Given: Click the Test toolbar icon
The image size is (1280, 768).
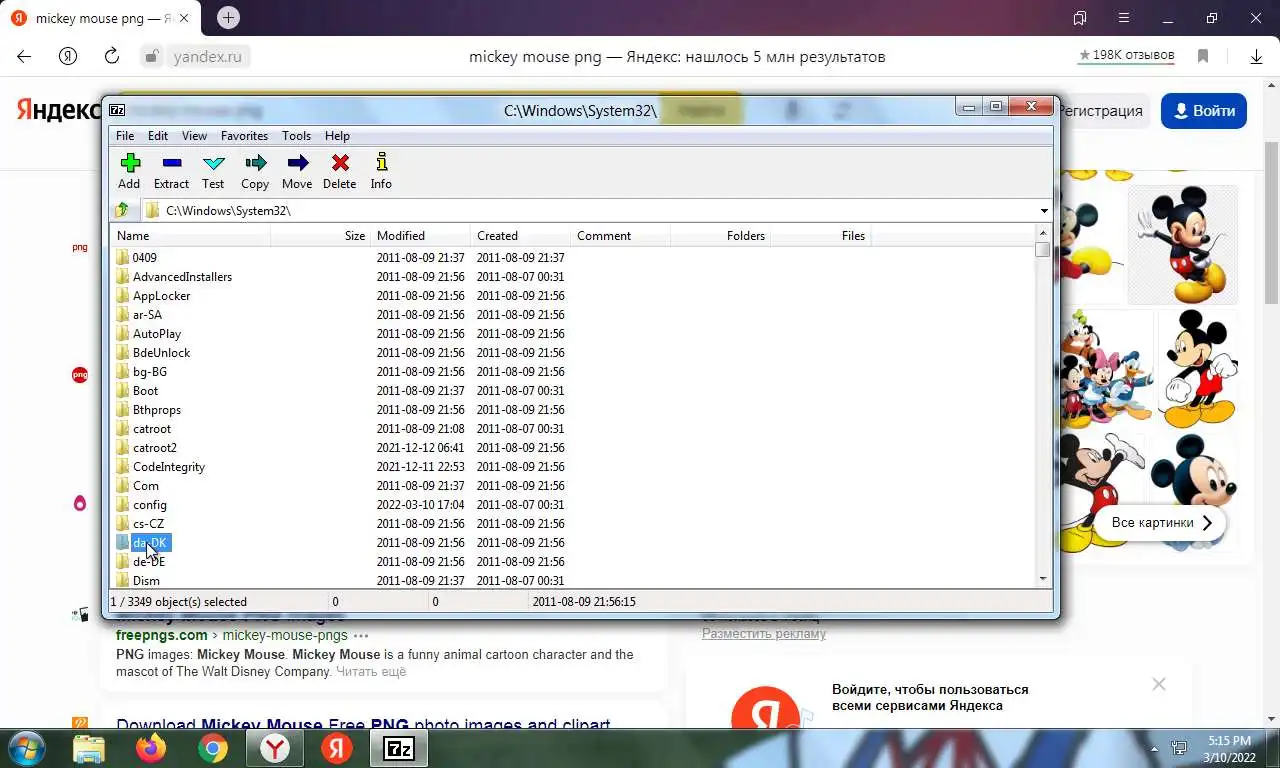Looking at the screenshot, I should 213,170.
